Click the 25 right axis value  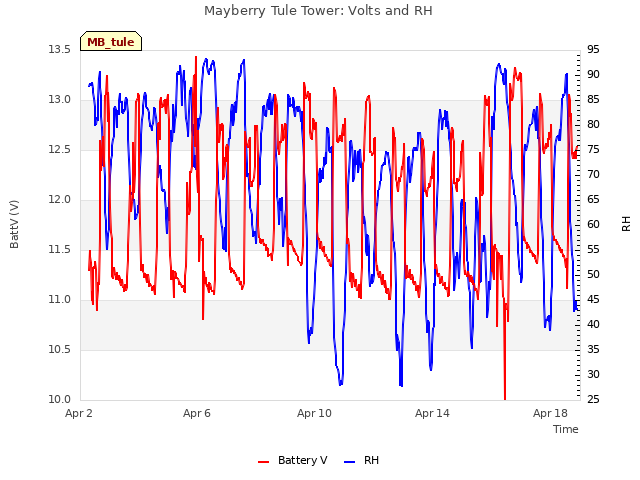pos(593,399)
